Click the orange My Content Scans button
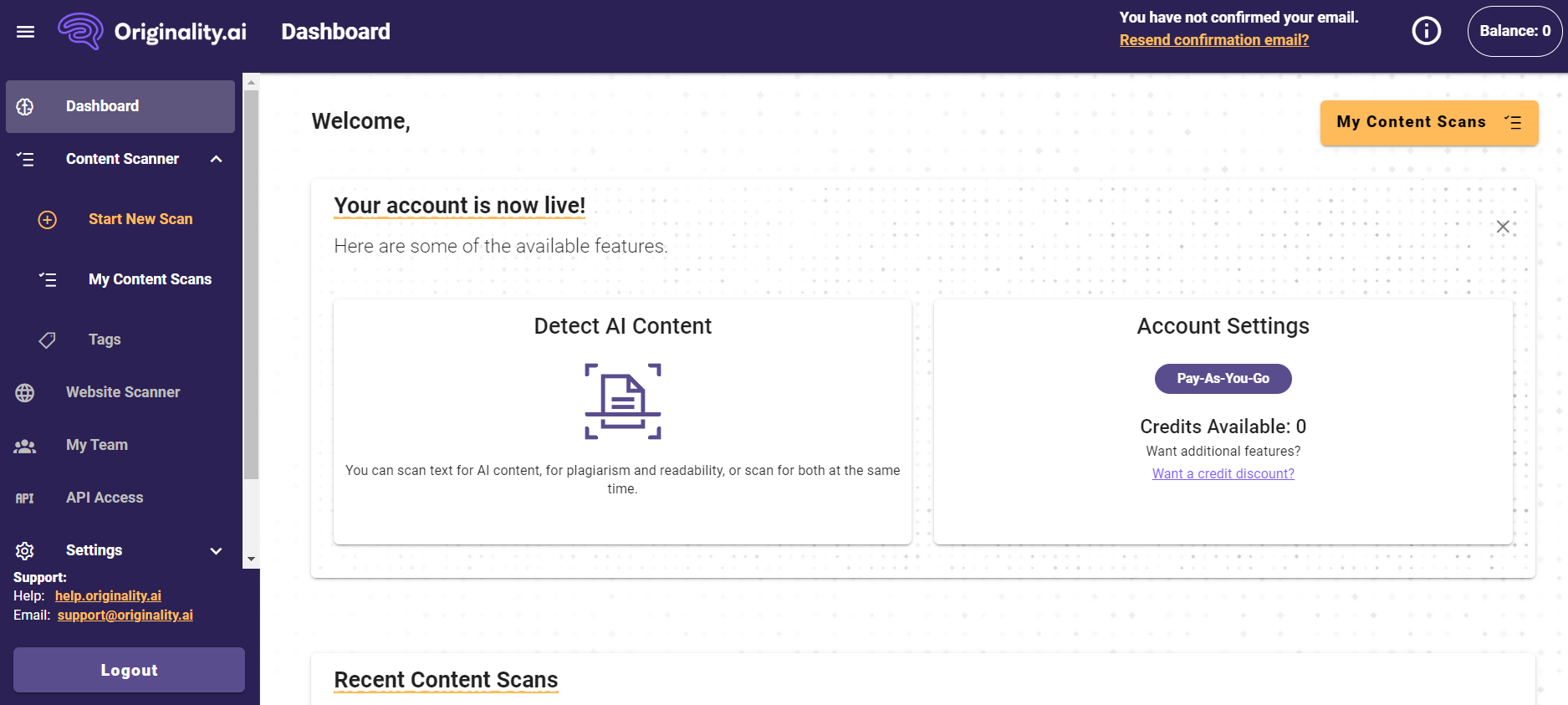The image size is (1568, 705). [1429, 123]
